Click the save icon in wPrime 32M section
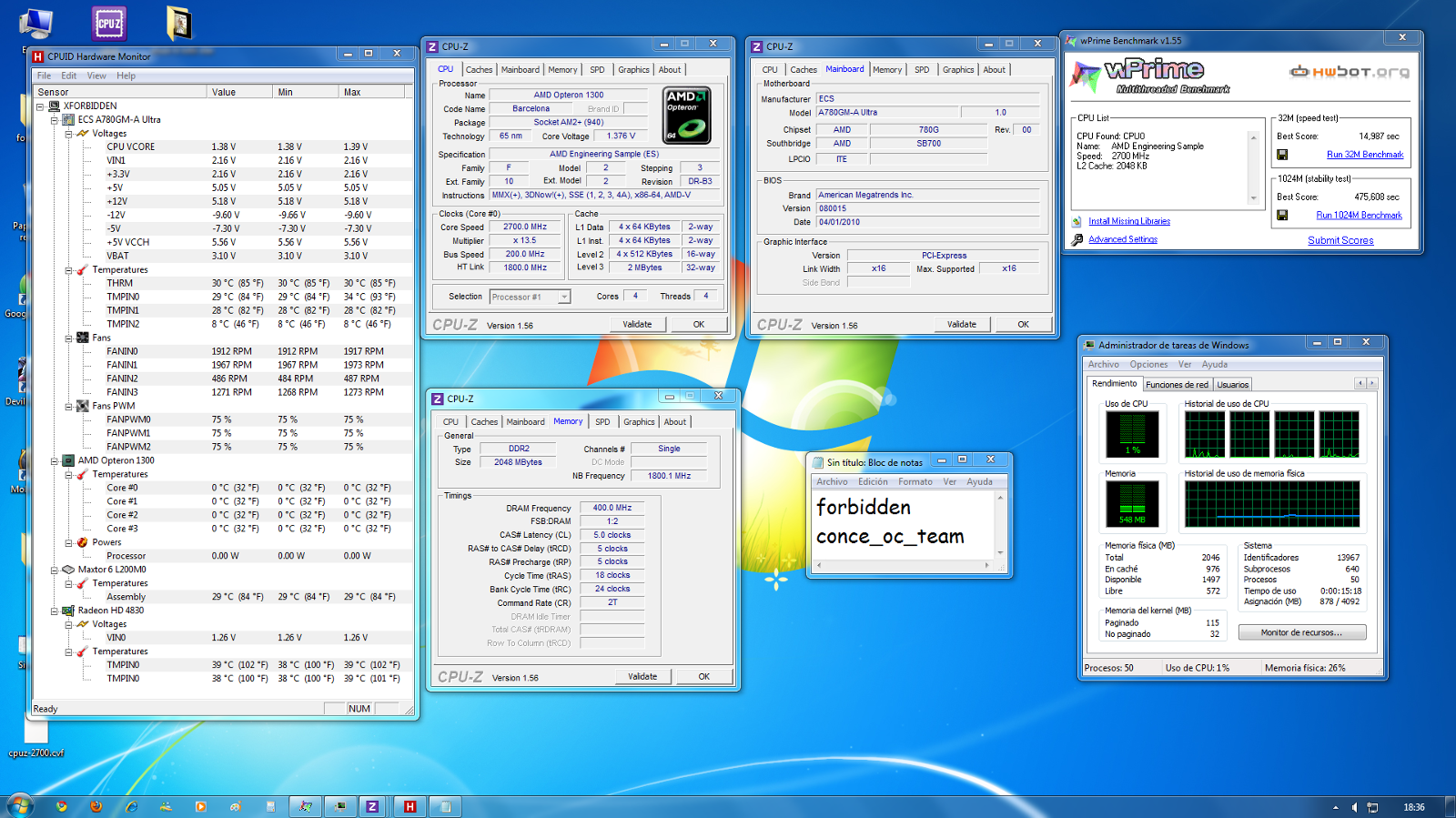Image resolution: width=1456 pixels, height=818 pixels. pyautogui.click(x=1282, y=155)
